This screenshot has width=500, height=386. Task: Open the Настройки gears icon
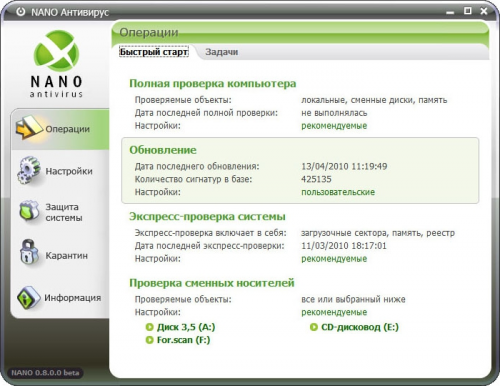[29, 170]
